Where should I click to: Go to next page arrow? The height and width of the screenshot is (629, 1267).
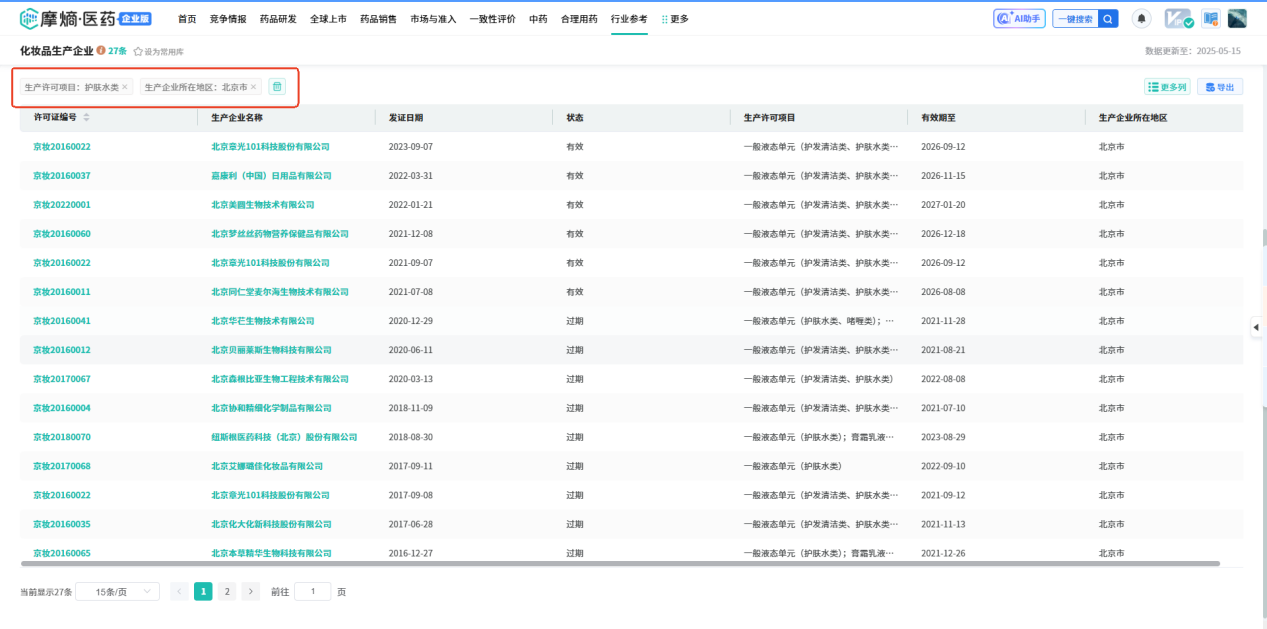point(251,591)
